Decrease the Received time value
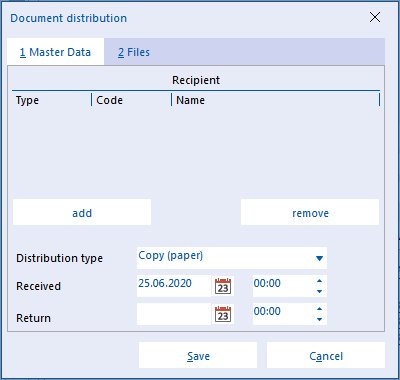This screenshot has height=380, width=400. (x=319, y=291)
